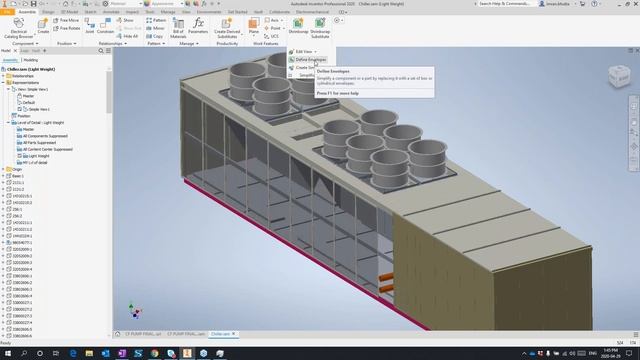The height and width of the screenshot is (360, 640).
Task: Switch to the Manage ribbon tab
Action: click(x=168, y=12)
